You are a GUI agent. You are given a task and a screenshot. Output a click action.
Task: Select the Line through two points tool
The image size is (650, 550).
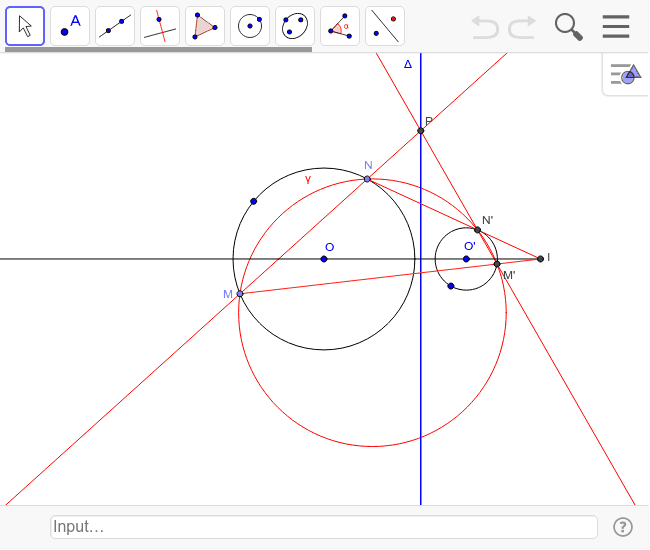click(115, 26)
